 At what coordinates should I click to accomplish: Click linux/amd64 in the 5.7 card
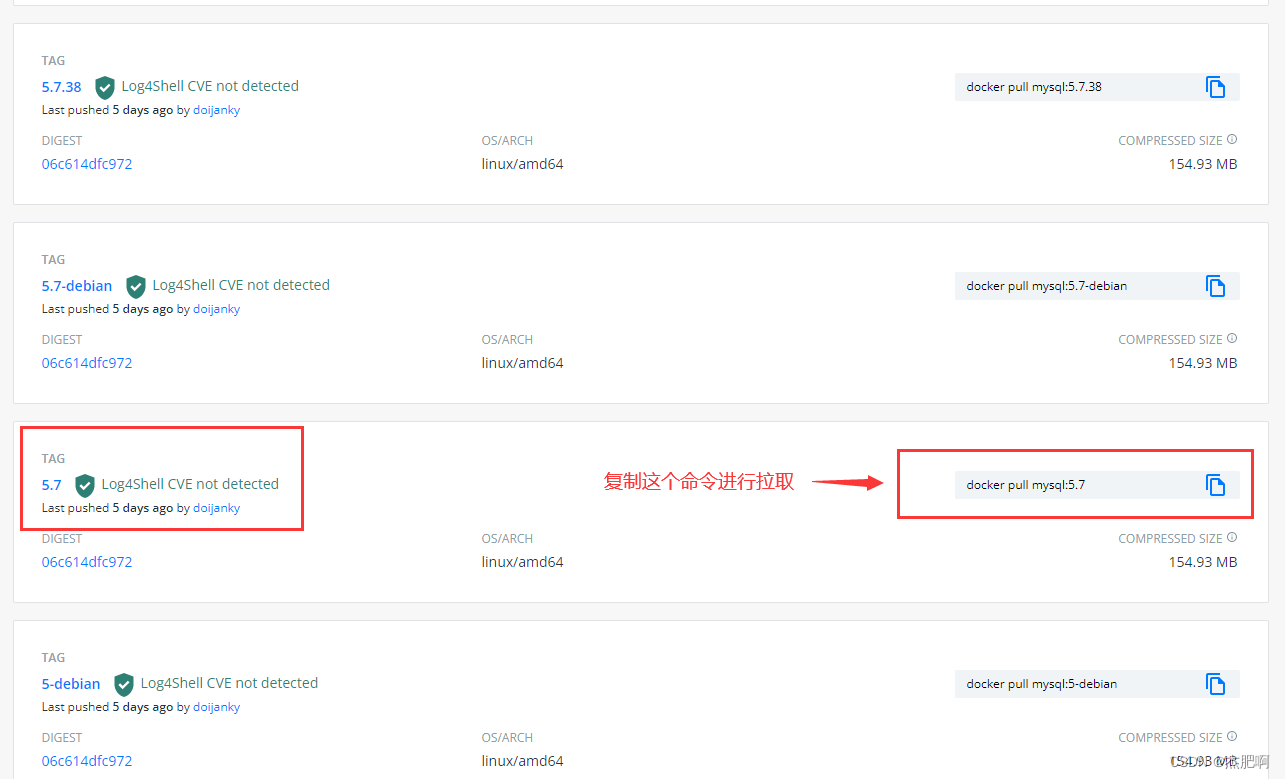[x=522, y=562]
